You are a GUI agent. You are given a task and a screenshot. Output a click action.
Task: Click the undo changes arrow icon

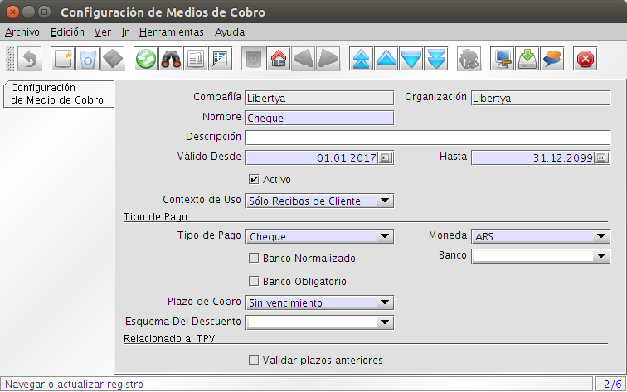coord(30,59)
